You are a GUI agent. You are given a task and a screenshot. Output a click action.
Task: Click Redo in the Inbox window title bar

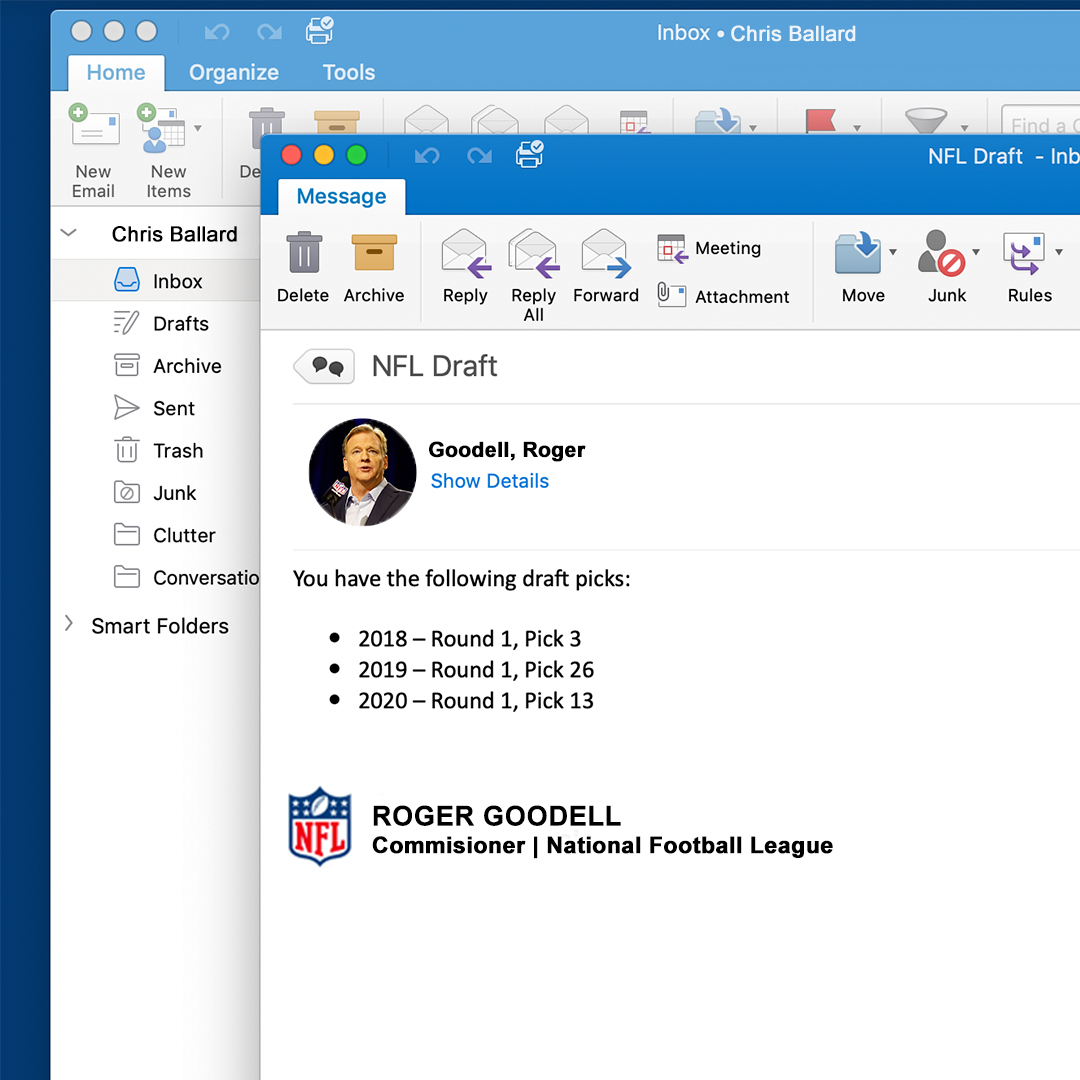[x=269, y=32]
